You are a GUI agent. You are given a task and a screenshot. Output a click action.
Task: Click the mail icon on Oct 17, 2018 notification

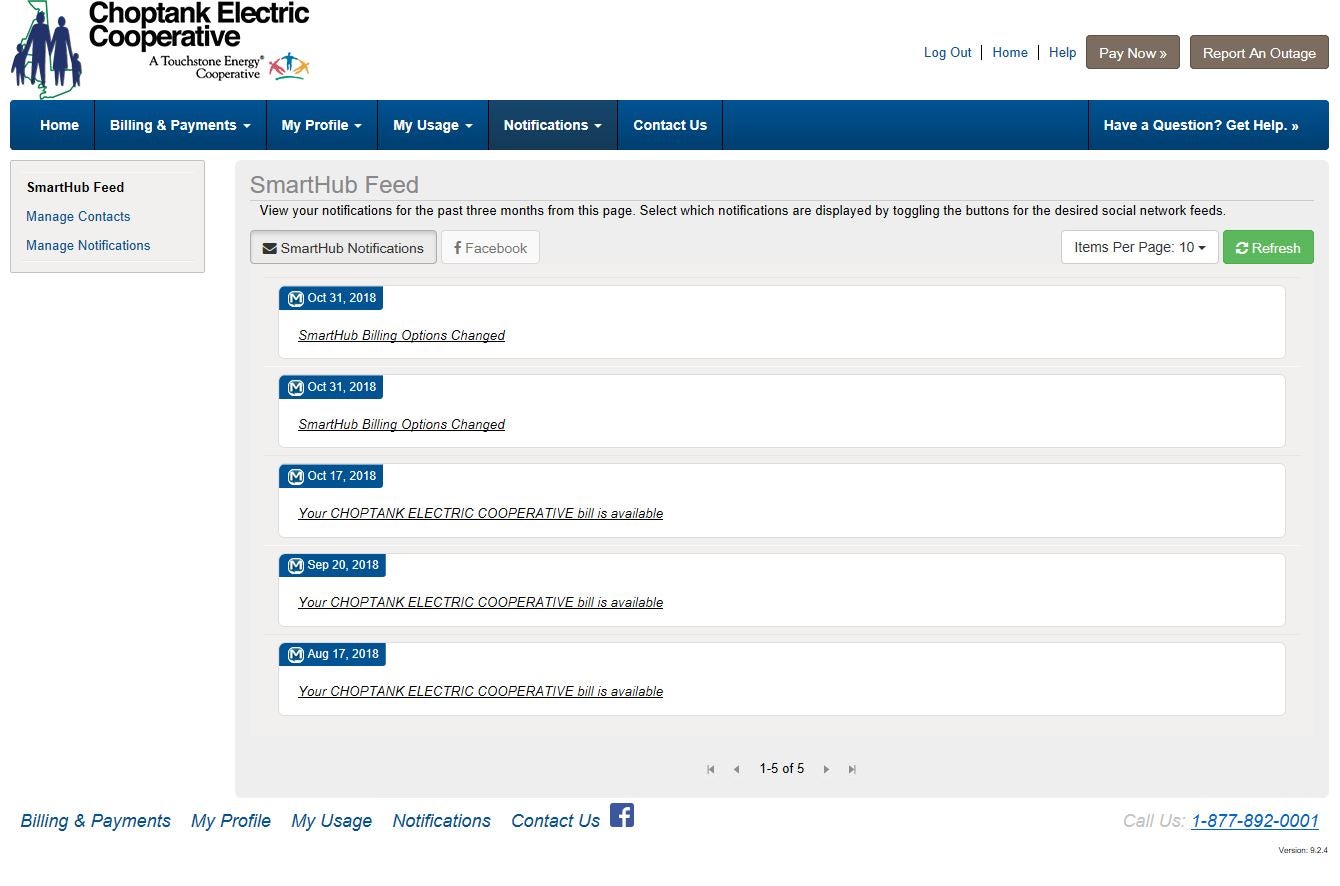pos(296,476)
